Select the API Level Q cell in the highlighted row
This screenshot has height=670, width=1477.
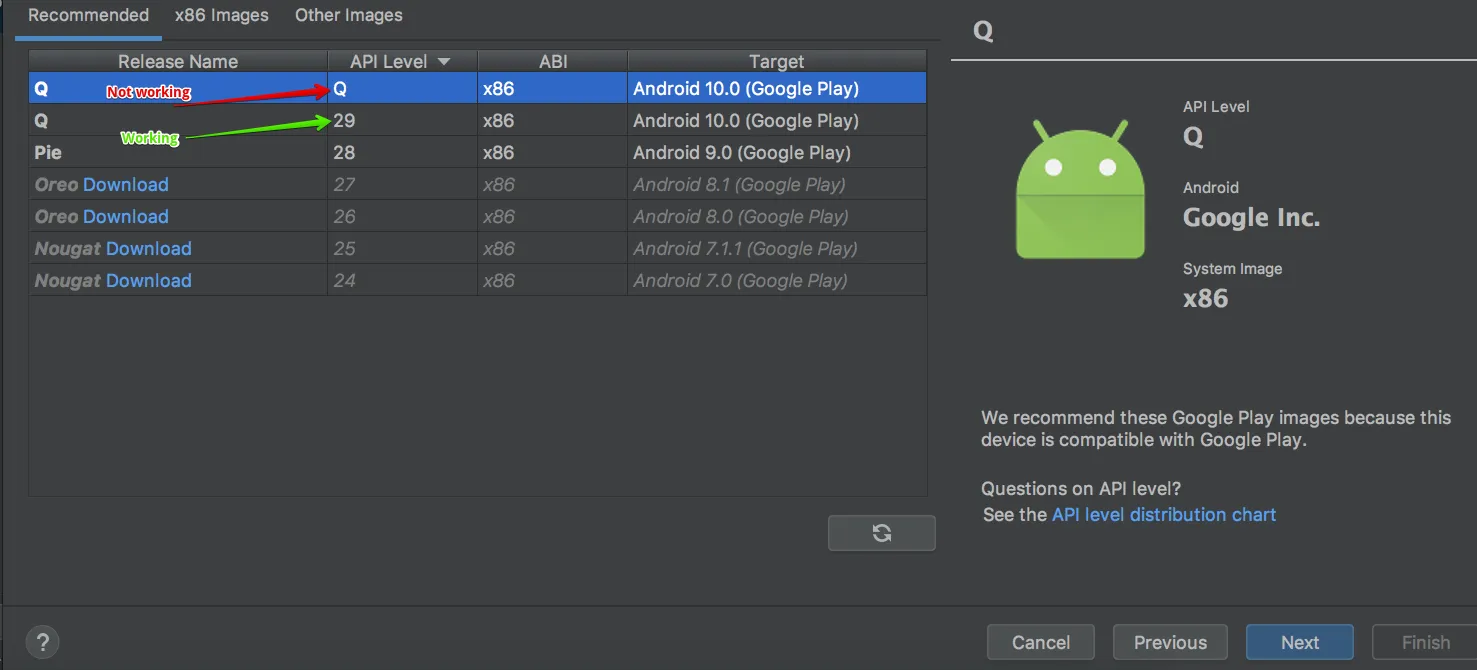403,88
